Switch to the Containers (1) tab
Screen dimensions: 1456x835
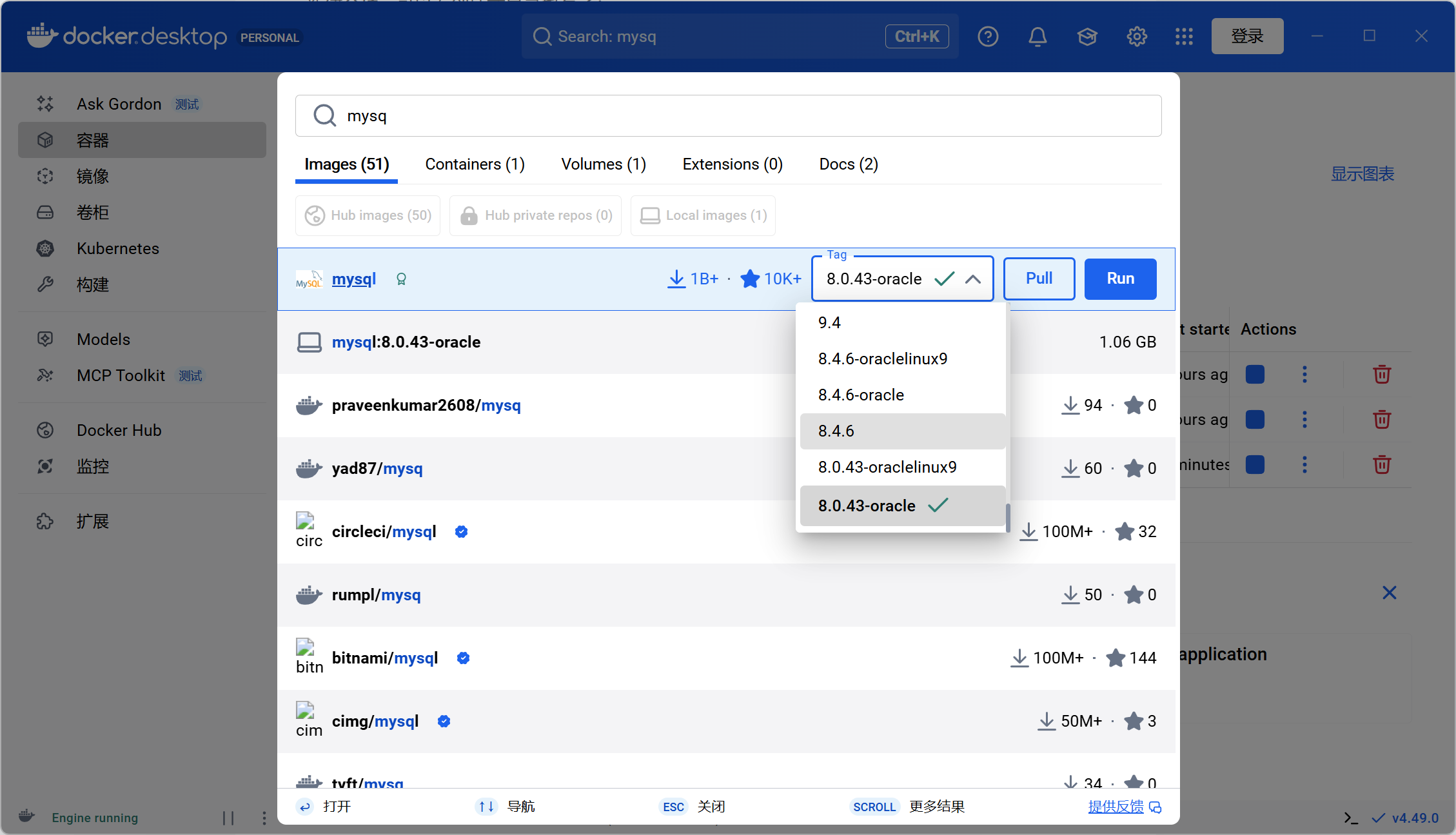[475, 164]
